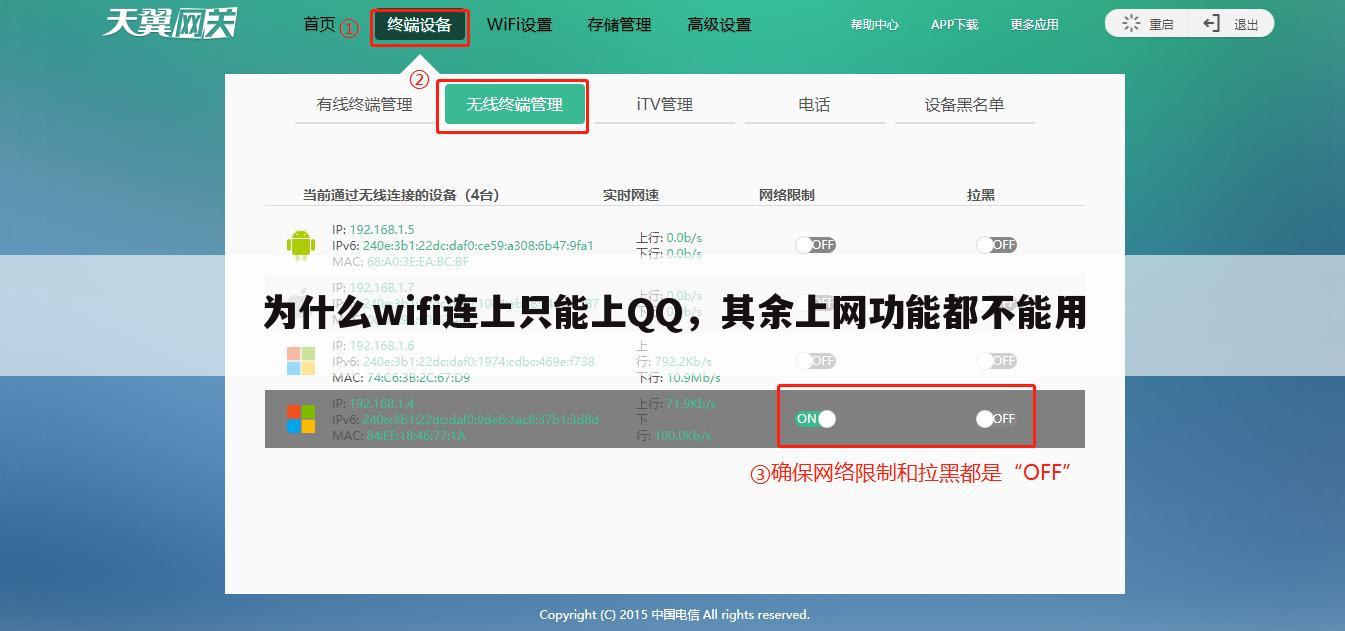Select the iTV管理 tab
The image size is (1345, 631).
(664, 103)
